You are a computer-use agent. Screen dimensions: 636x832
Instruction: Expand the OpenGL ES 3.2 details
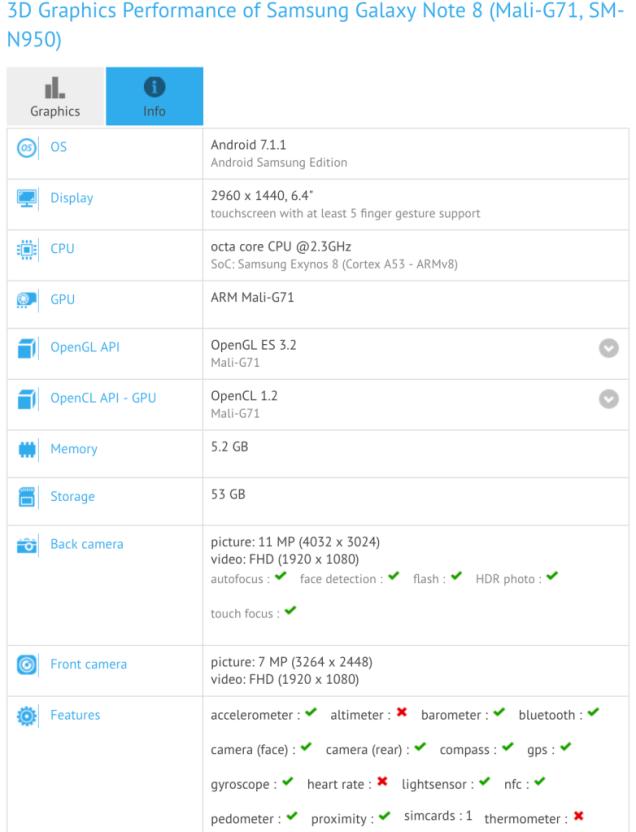pos(607,349)
